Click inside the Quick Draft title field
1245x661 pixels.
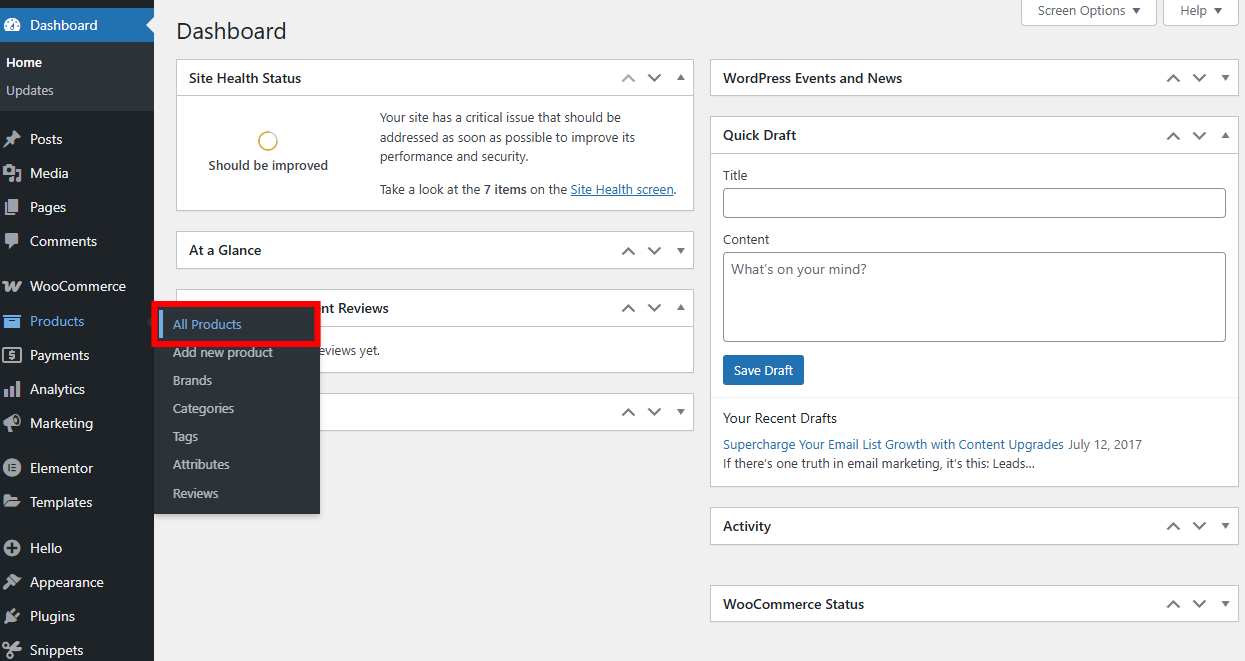[x=973, y=202]
